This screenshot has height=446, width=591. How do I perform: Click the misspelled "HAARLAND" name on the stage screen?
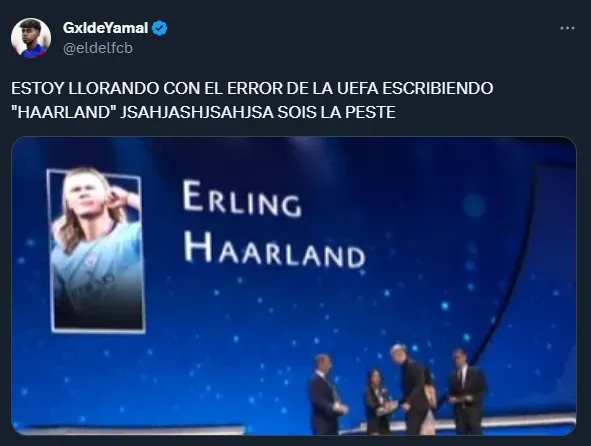point(274,249)
